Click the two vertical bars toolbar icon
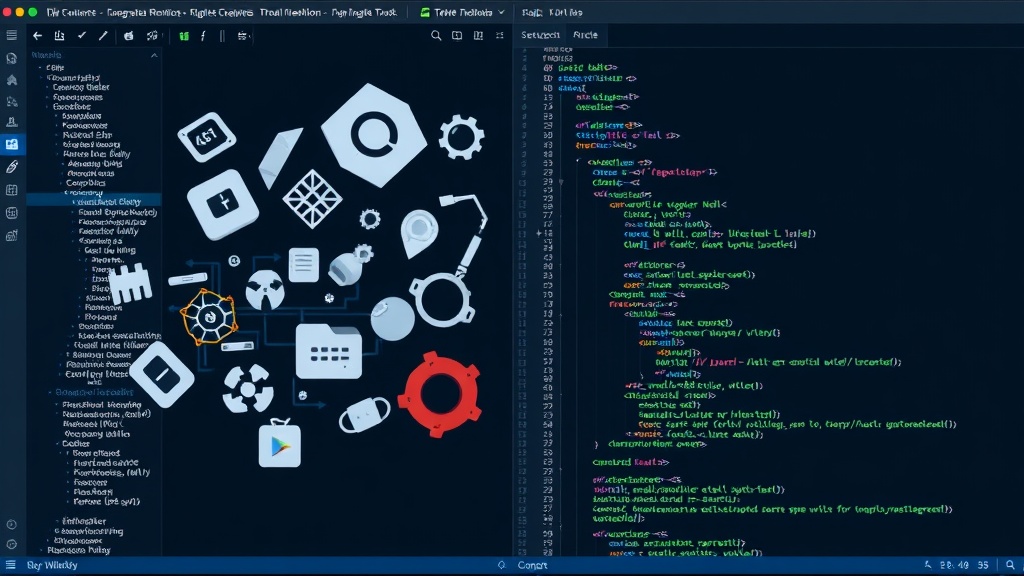The width and height of the screenshot is (1024, 576). 222,36
